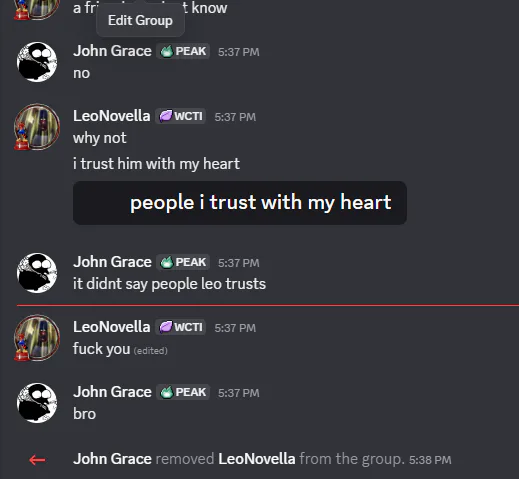Click John Grace's avatar beside the "no" message

click(37, 62)
